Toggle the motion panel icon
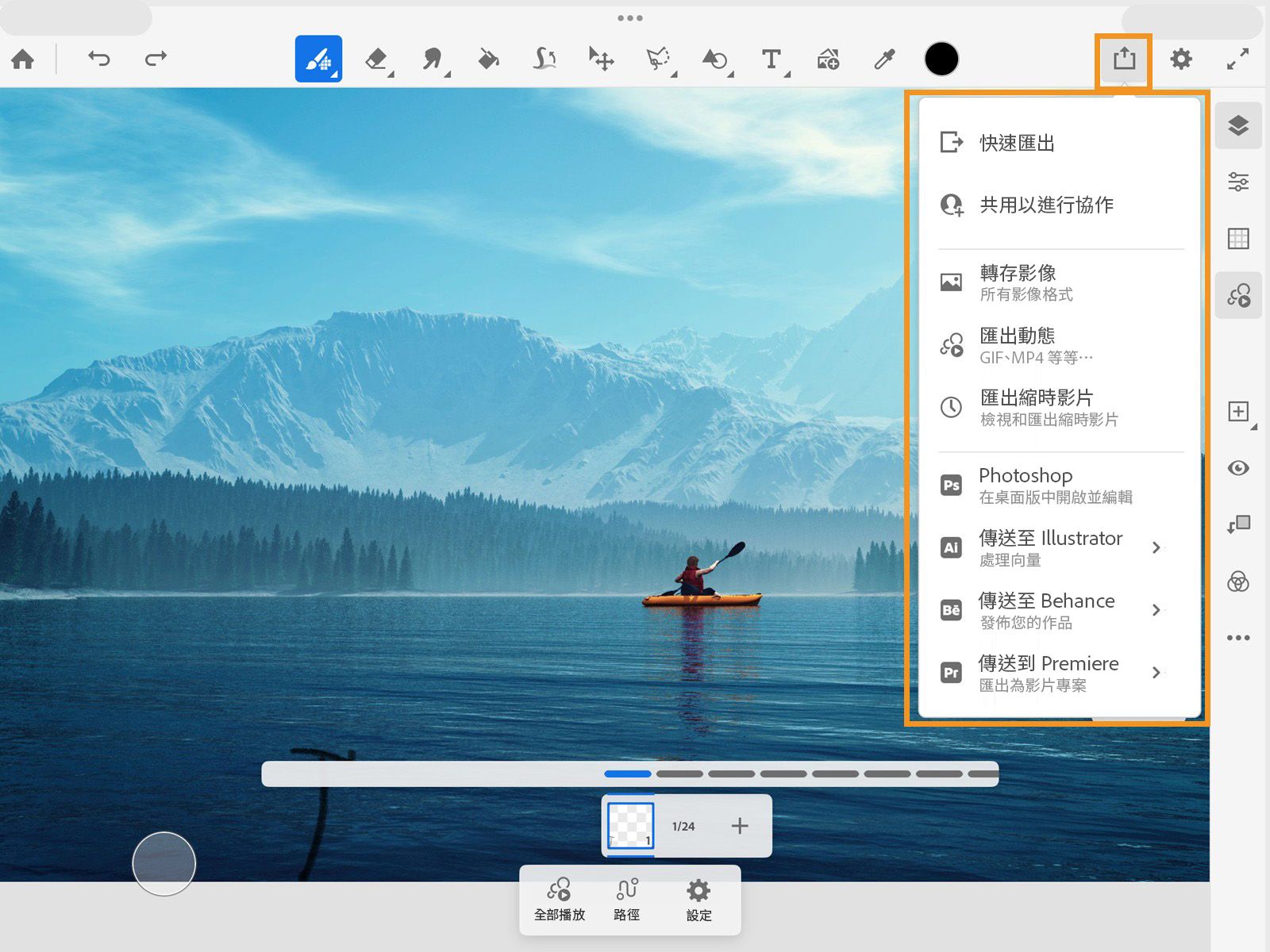The height and width of the screenshot is (952, 1270). tap(1238, 295)
